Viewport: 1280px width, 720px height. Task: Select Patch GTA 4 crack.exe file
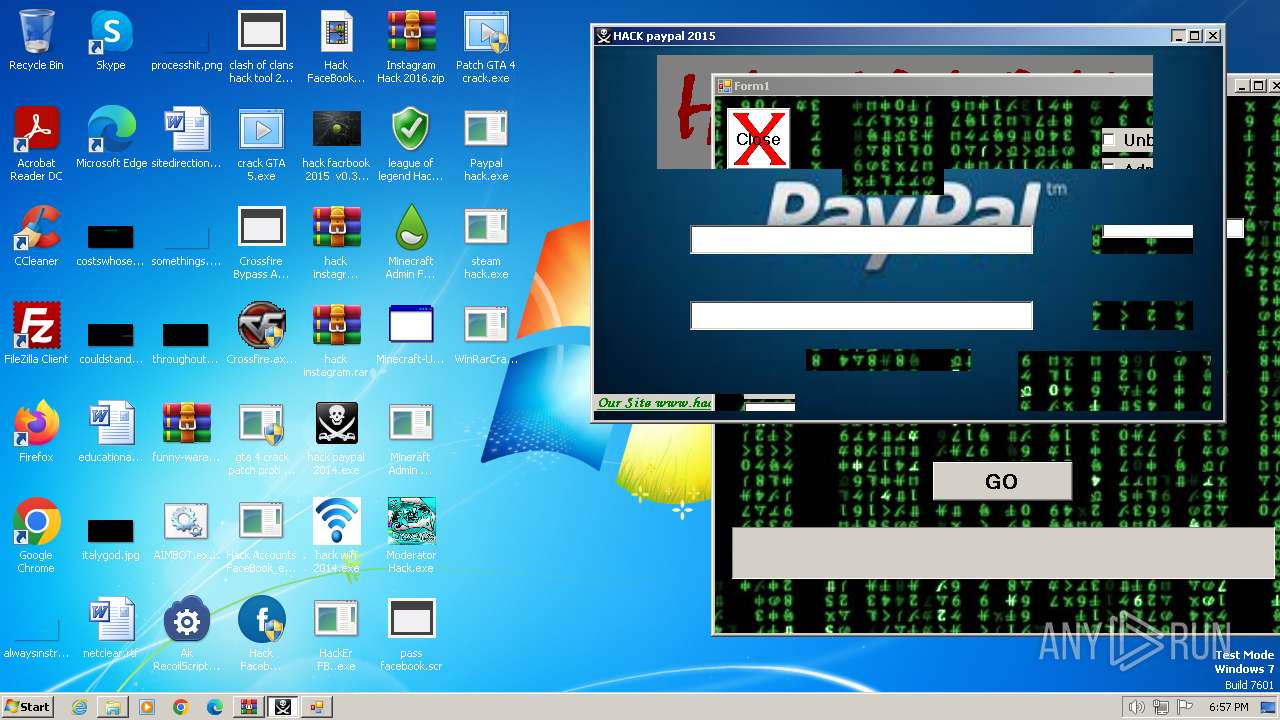pyautogui.click(x=486, y=46)
